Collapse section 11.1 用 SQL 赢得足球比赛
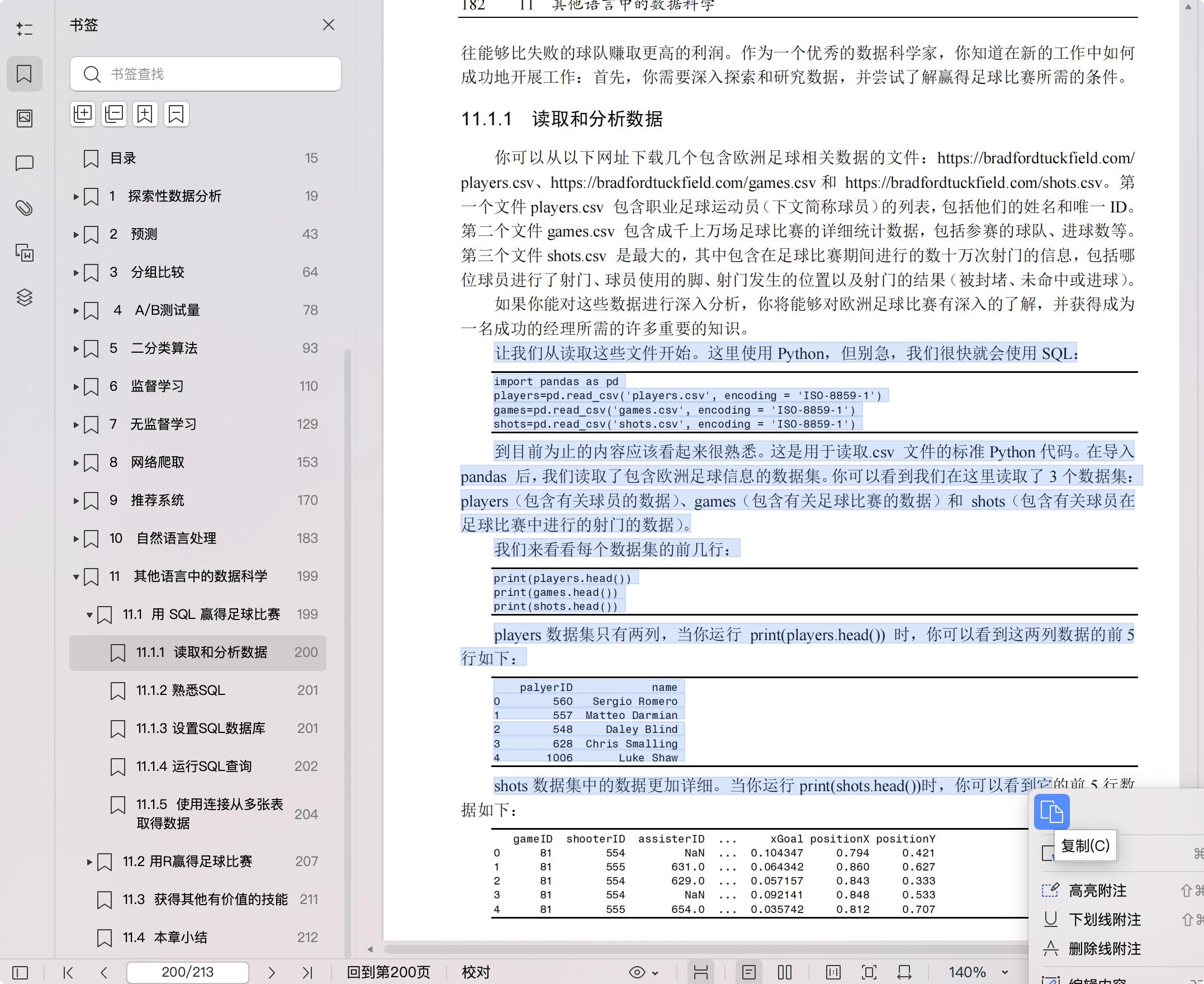 89,615
